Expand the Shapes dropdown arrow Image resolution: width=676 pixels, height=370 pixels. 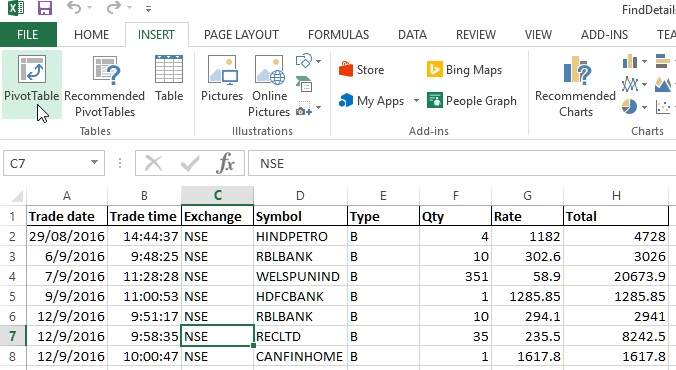pyautogui.click(x=318, y=61)
